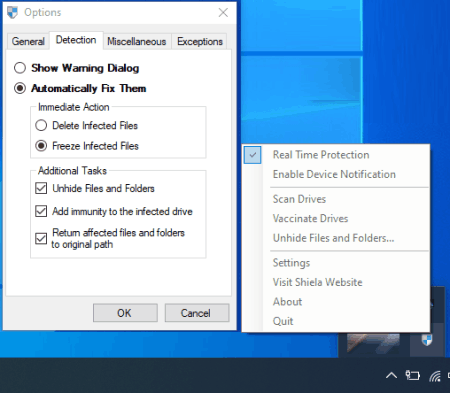Click the Cancel button
The height and width of the screenshot is (393, 450).
pos(197,313)
